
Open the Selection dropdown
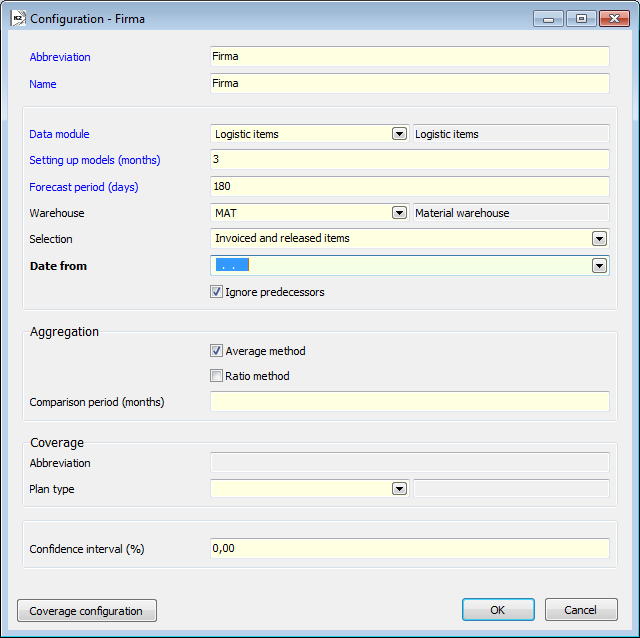pos(599,239)
